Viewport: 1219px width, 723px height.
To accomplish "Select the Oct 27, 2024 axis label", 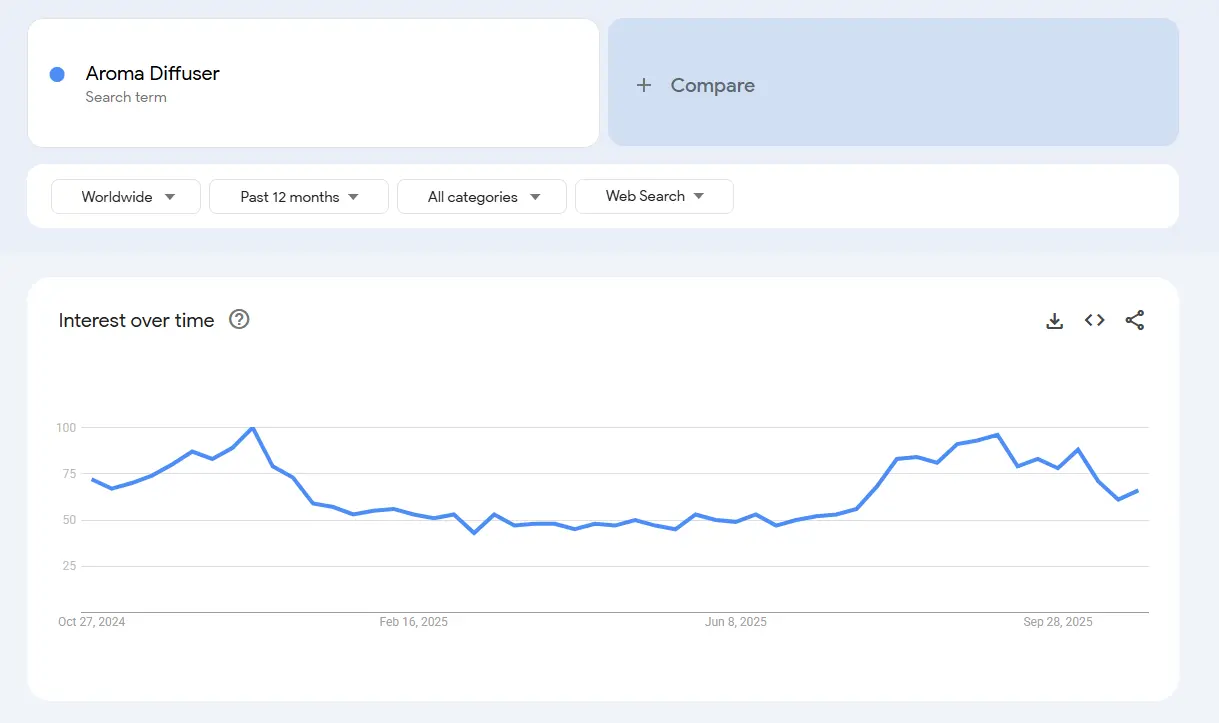I will (91, 621).
